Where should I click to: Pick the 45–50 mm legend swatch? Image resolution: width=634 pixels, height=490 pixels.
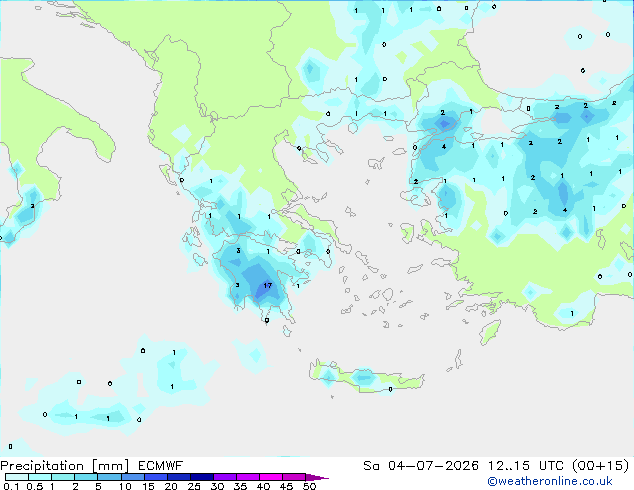pos(294,477)
